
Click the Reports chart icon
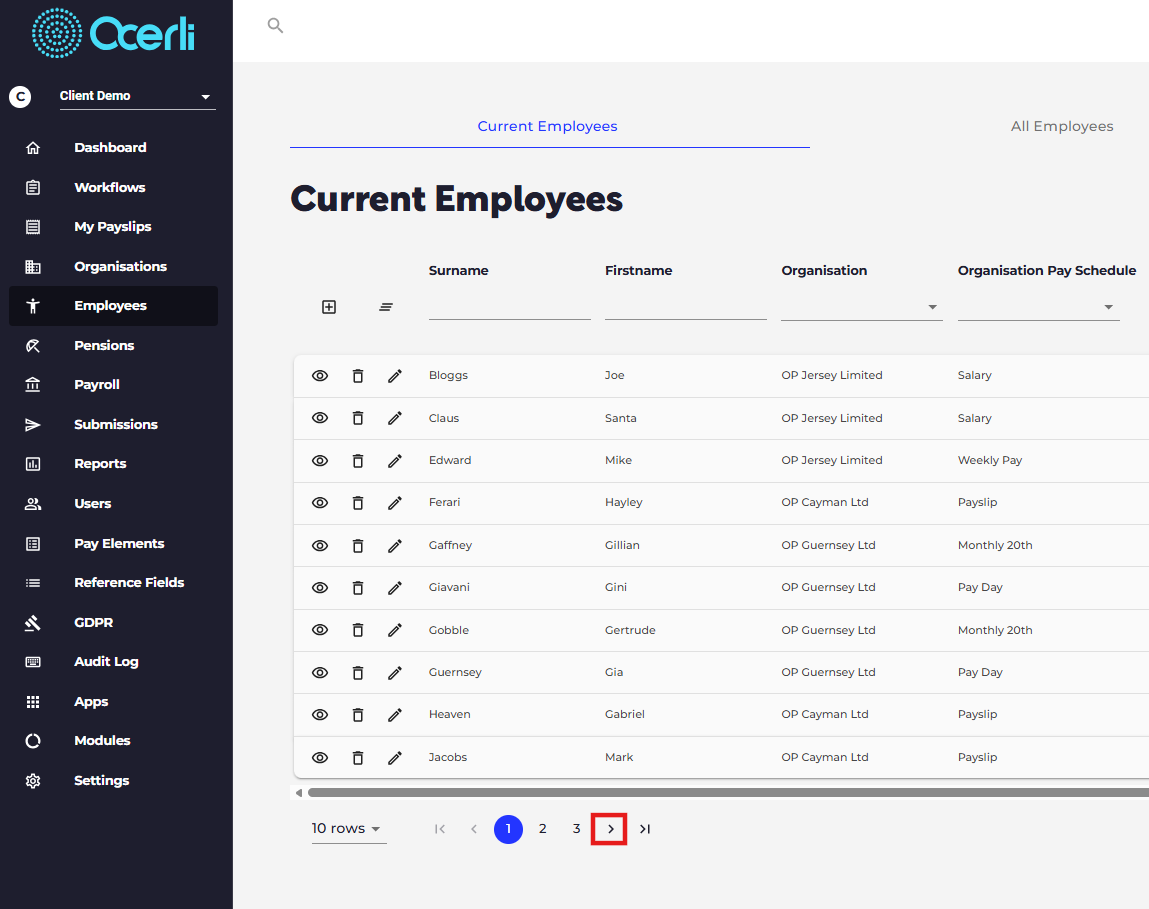coord(33,464)
